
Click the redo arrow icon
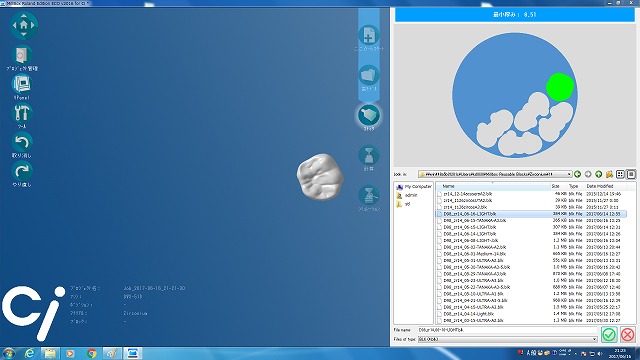22,171
